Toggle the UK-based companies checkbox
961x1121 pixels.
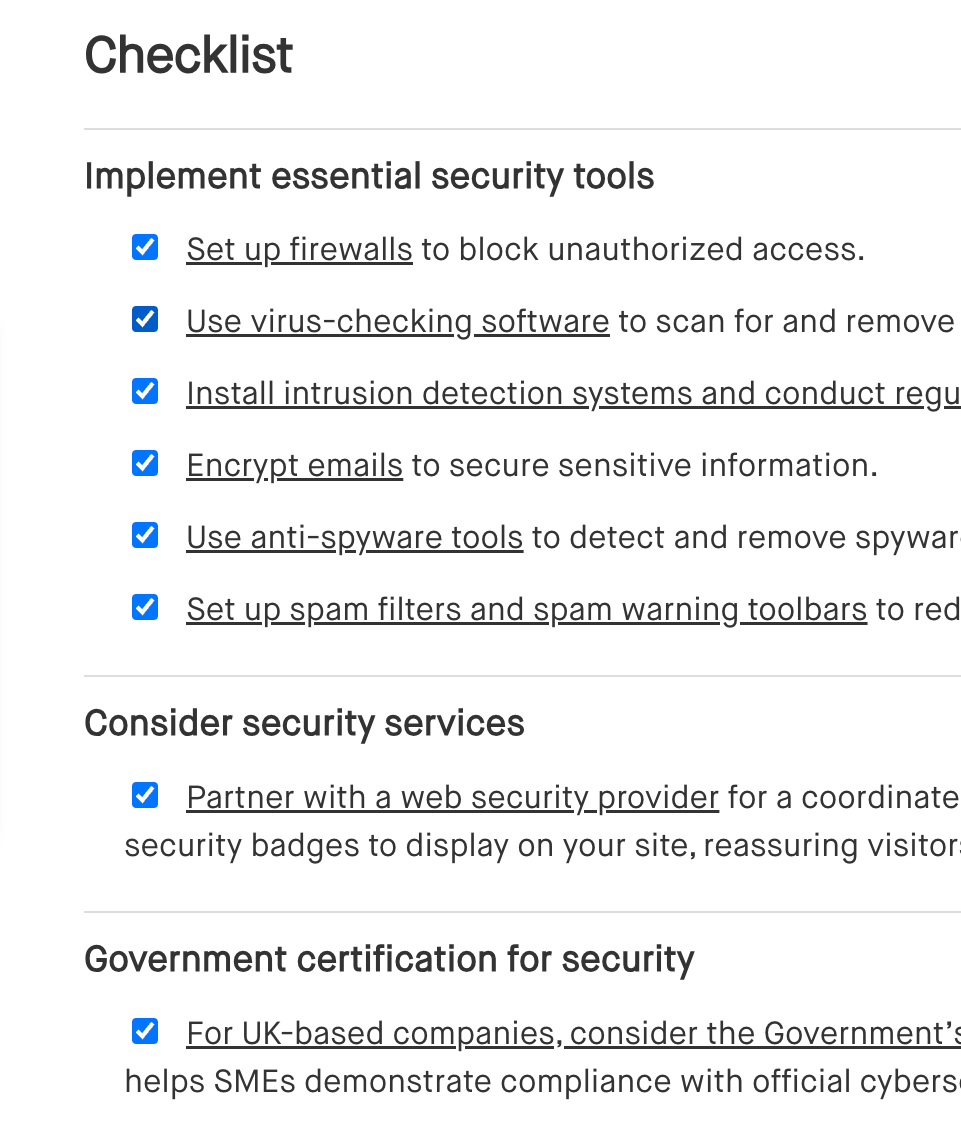click(145, 1031)
